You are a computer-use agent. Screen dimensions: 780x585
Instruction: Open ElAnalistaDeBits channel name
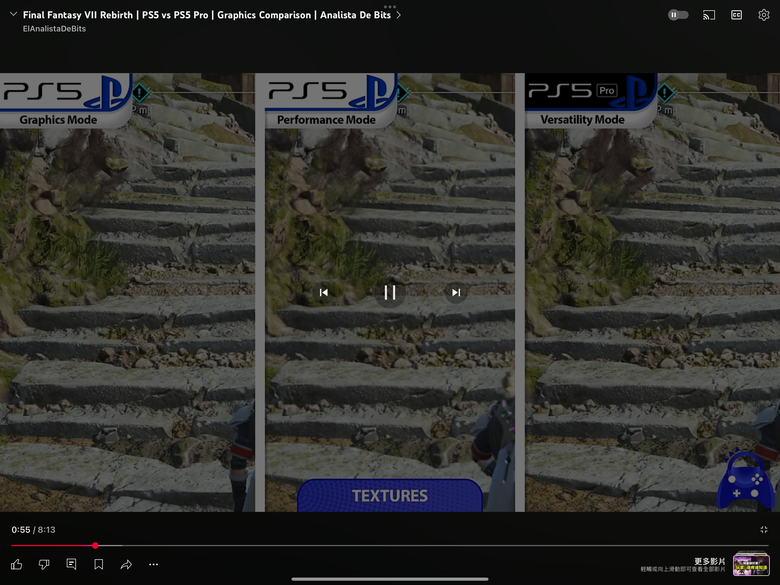click(x=54, y=29)
